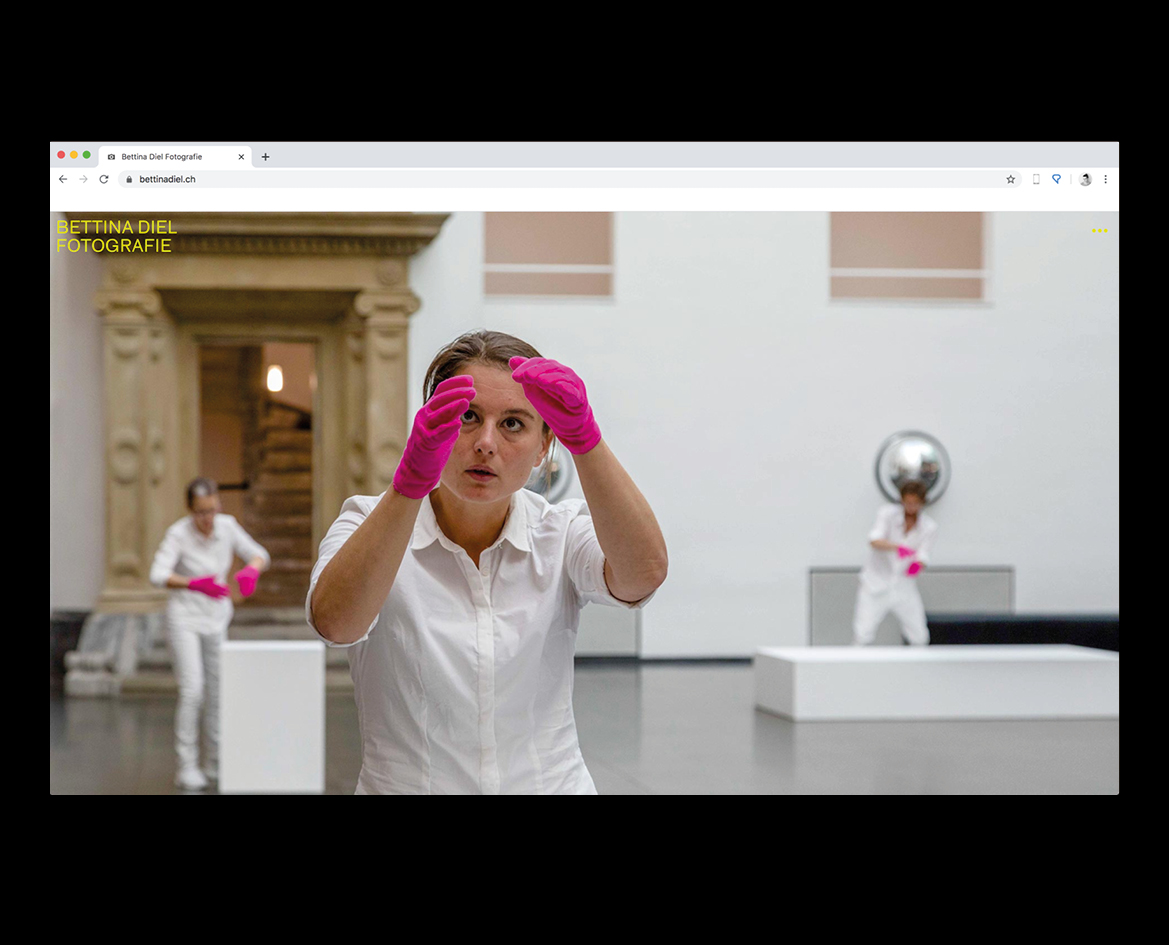Open Chrome's three-dot vertical menu

pos(1105,180)
